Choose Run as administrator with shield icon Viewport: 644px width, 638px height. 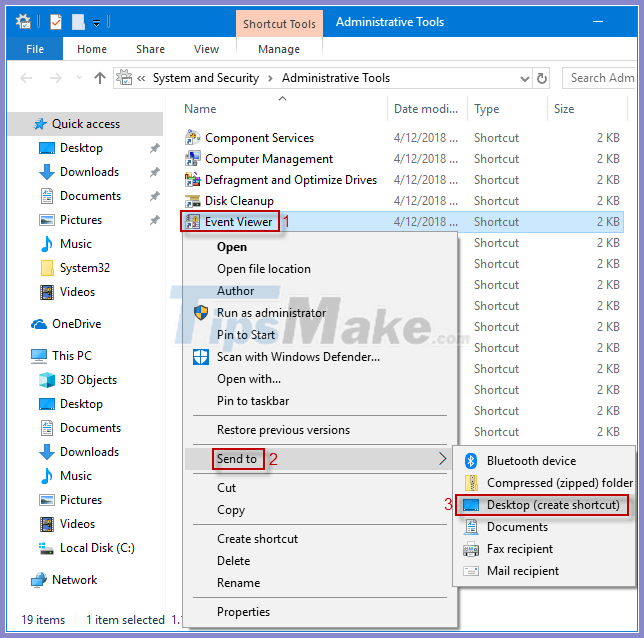pos(271,313)
